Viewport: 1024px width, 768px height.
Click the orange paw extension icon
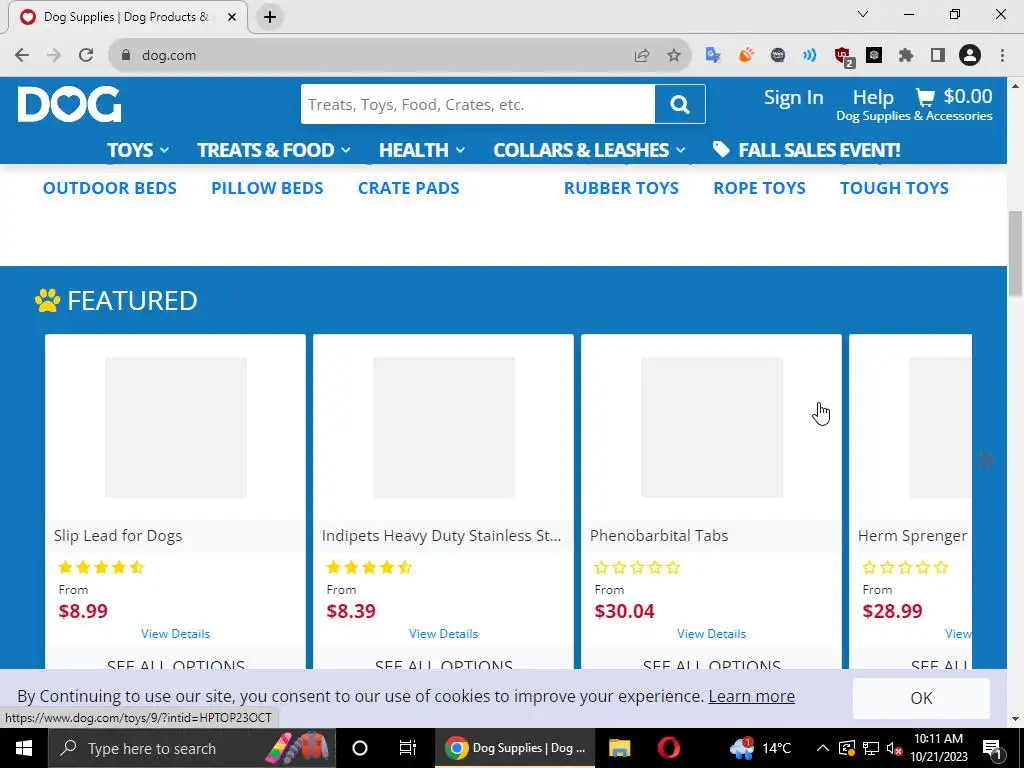746,56
